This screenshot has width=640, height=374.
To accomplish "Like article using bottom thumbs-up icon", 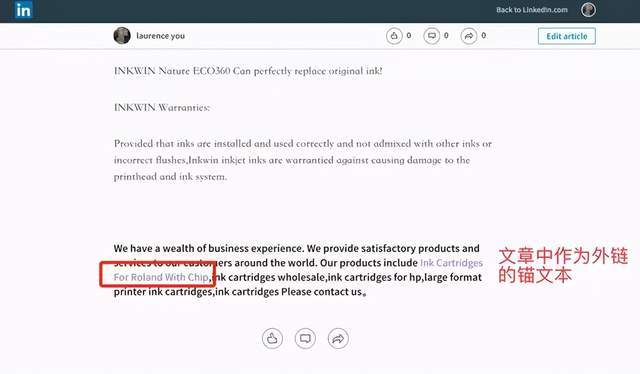I will coord(272,338).
